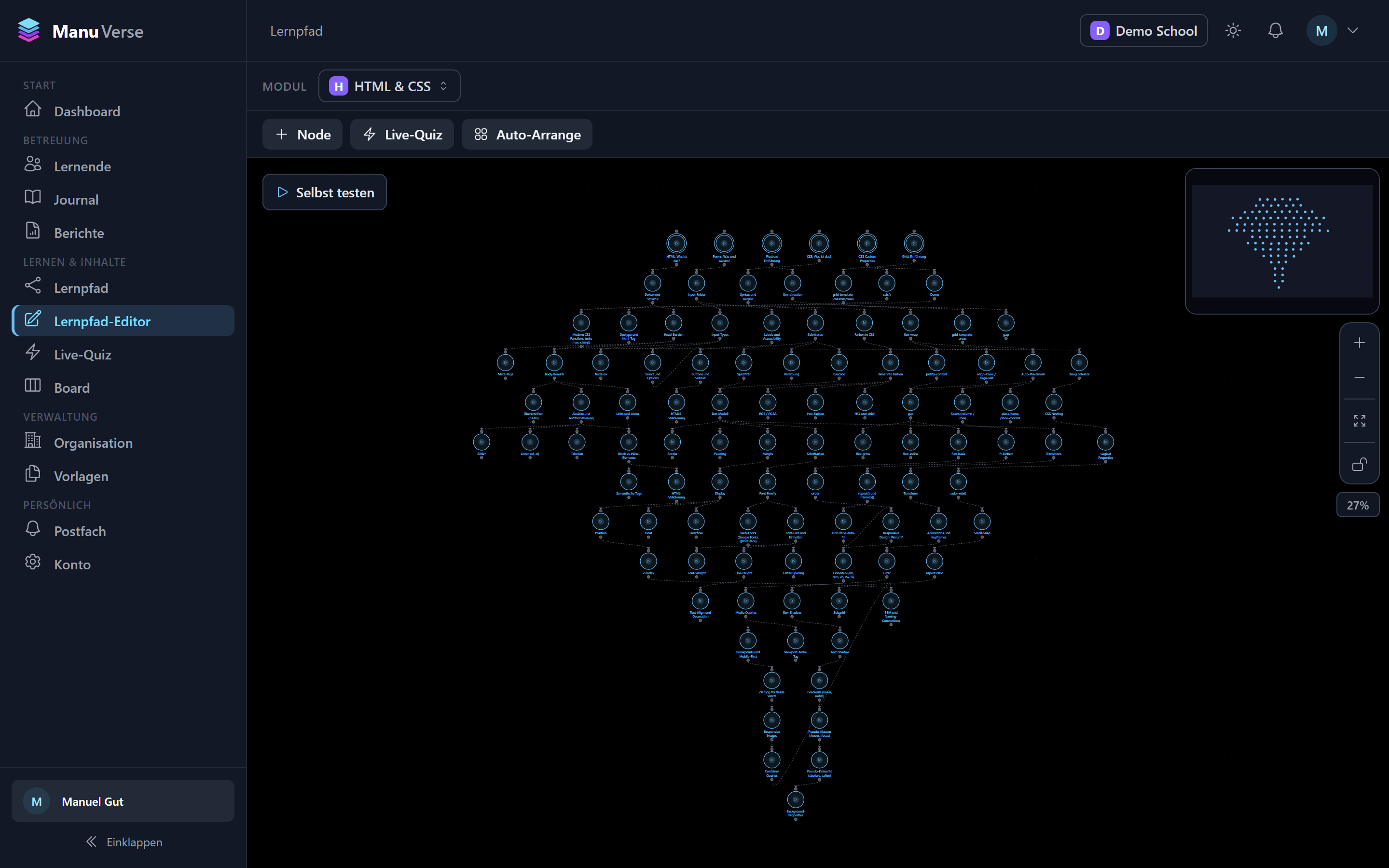Image resolution: width=1389 pixels, height=868 pixels.
Task: Open the Demo School selector
Action: 1143,30
